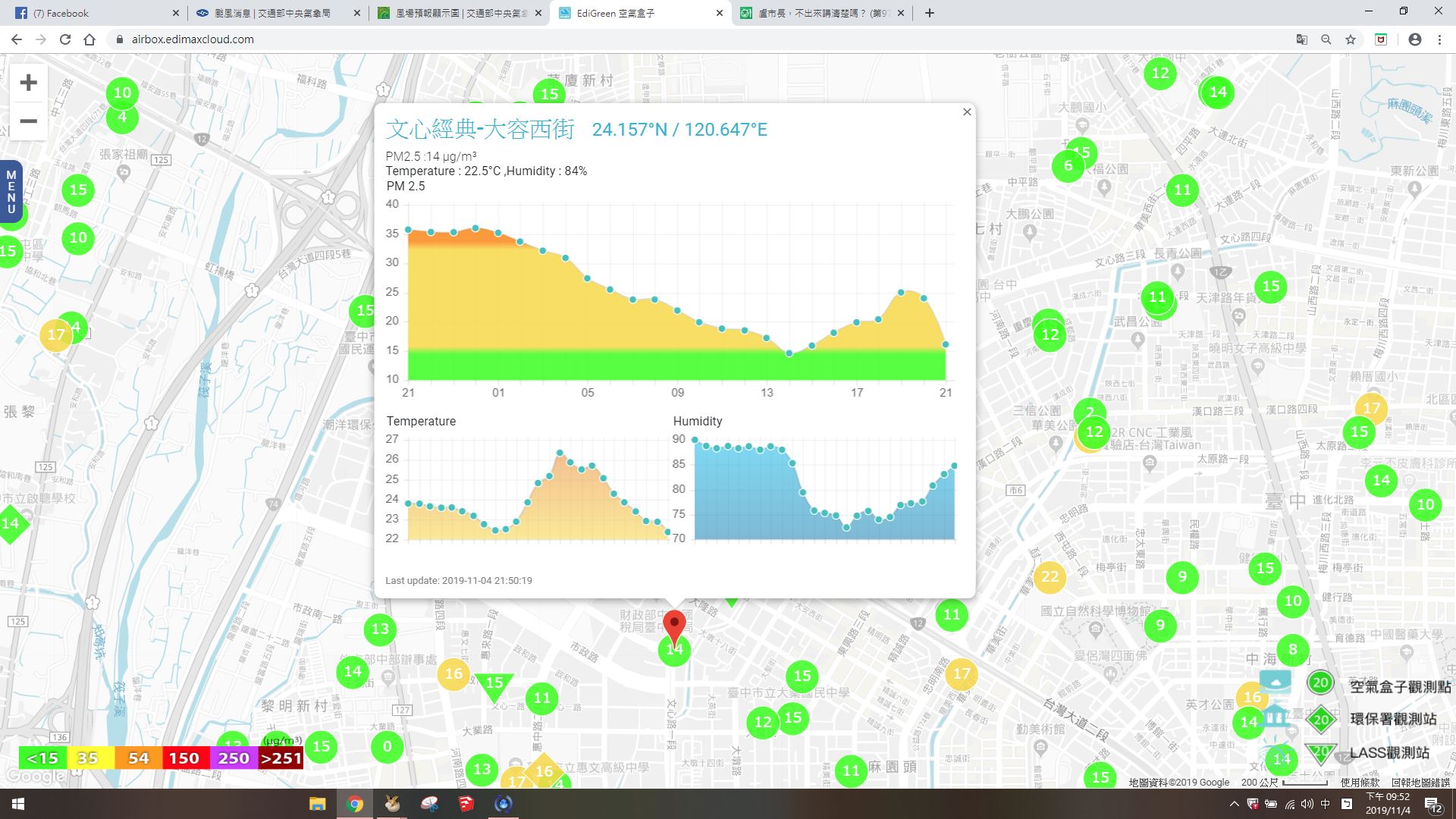
Task: Switch to the 風場預報顯示圖 tab
Action: tap(460, 13)
